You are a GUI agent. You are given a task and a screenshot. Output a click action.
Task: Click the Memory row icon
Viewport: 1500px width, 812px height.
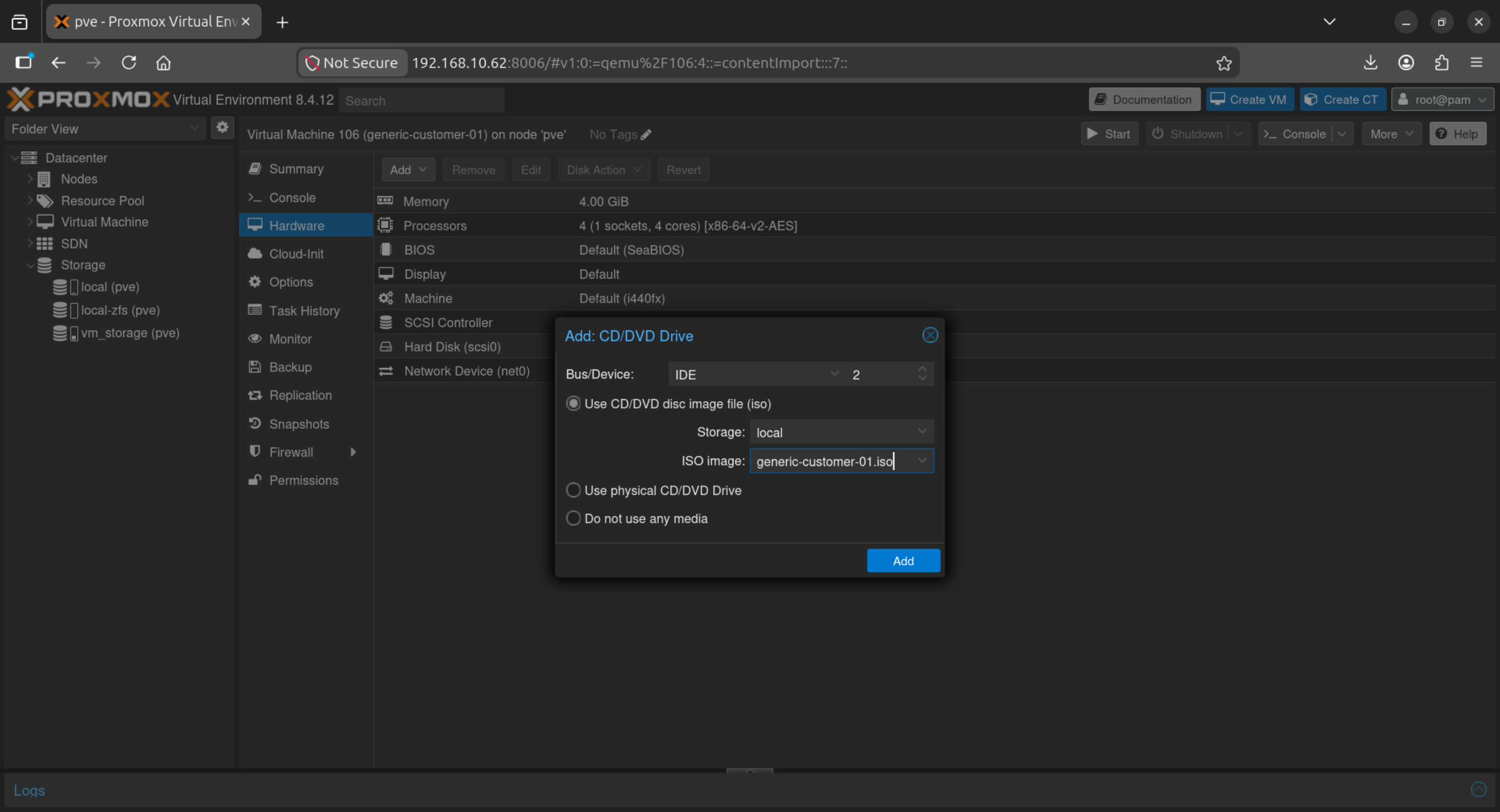coord(385,201)
